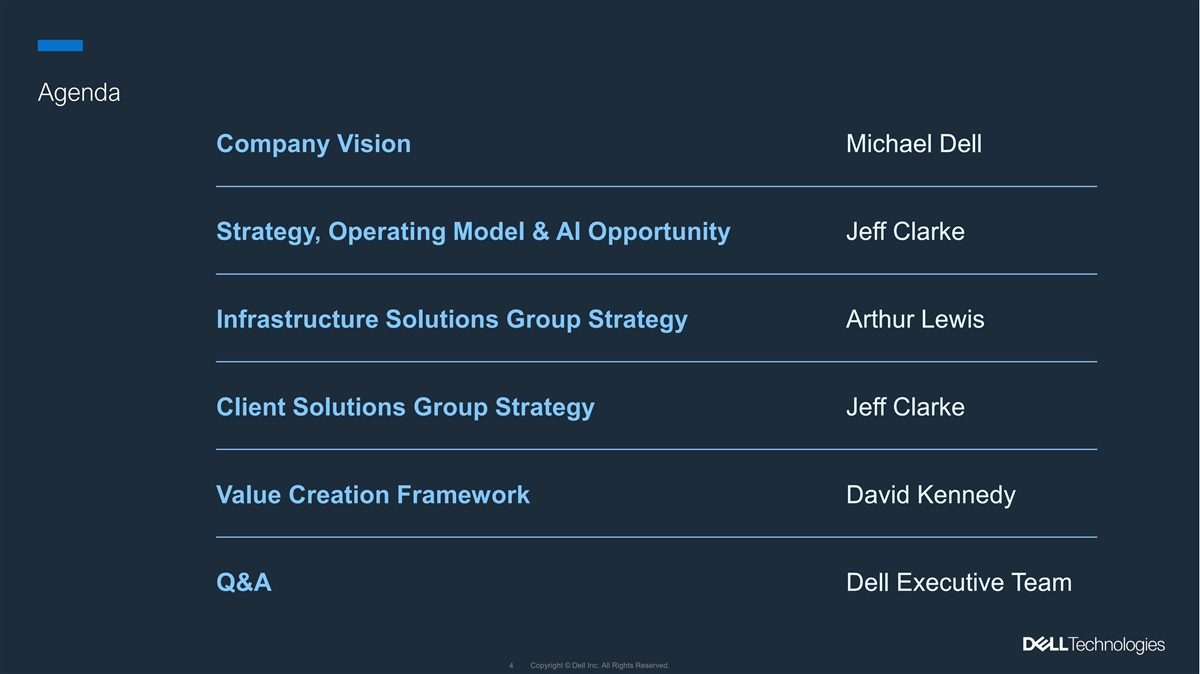Click the slide number 4 in footer
1200x674 pixels.
pyautogui.click(x=512, y=666)
